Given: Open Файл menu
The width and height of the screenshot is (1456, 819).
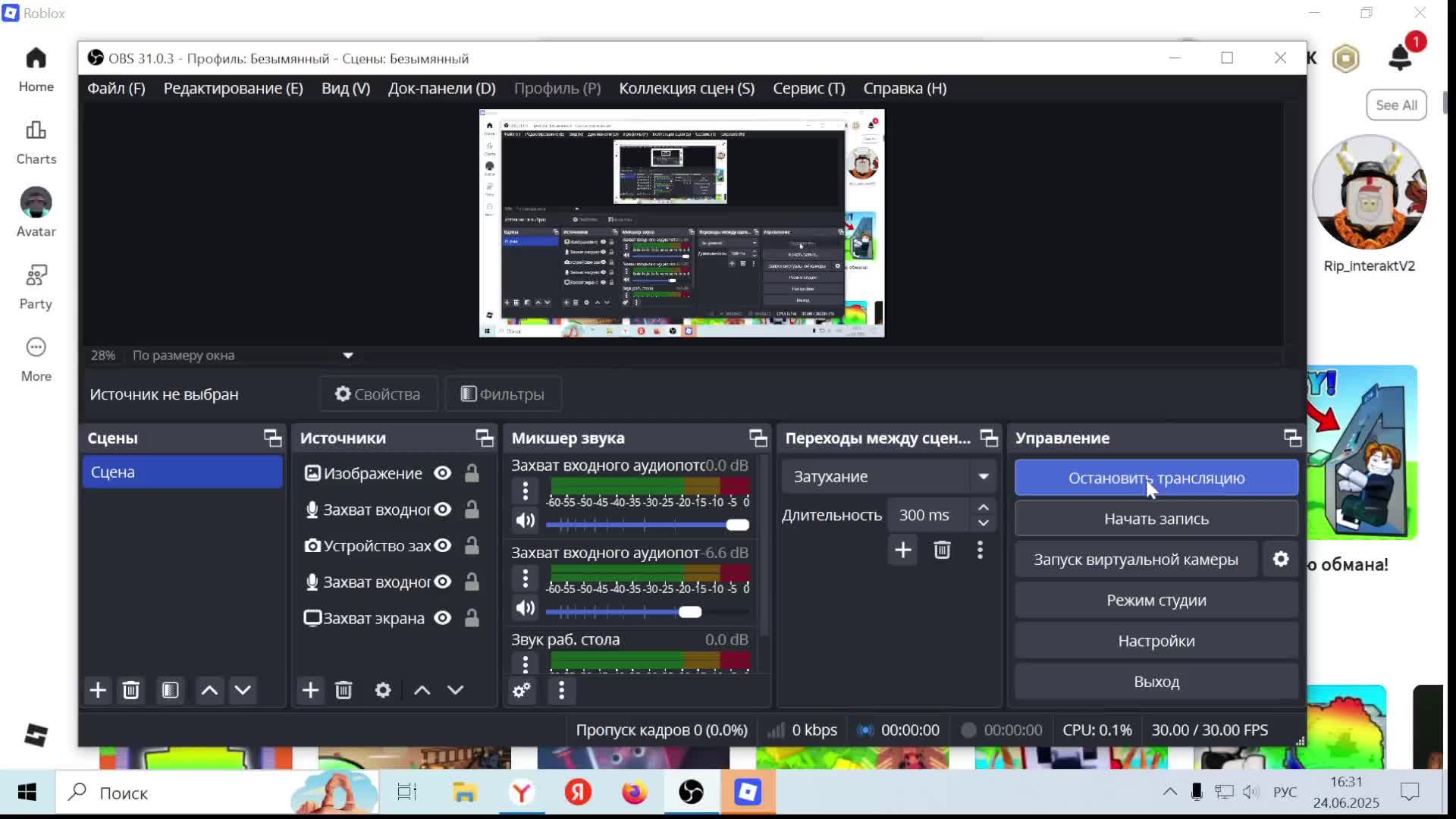Looking at the screenshot, I should click(116, 88).
